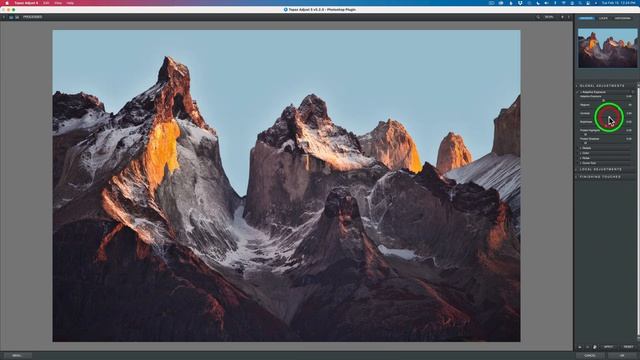This screenshot has height=360, width=640.
Task: Click the icon directly beside the Apply button
Action: pyautogui.click(x=595, y=347)
